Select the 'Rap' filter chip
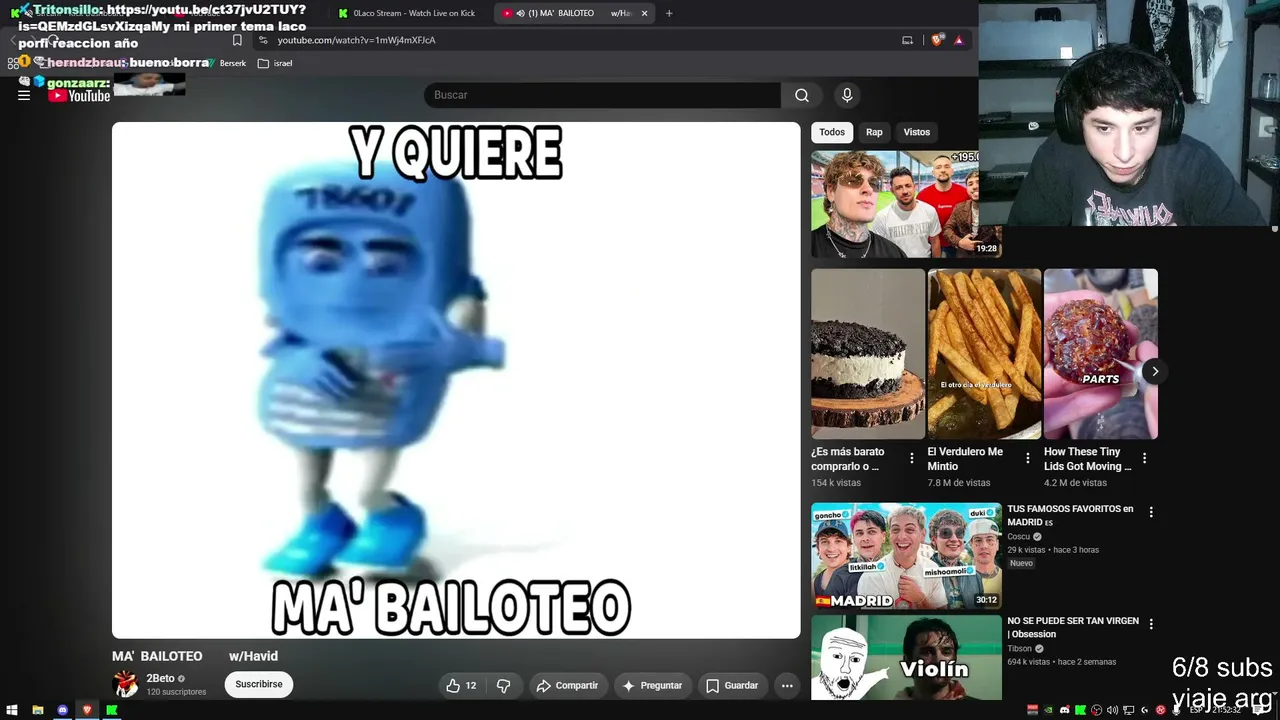This screenshot has height=720, width=1280. pos(874,132)
